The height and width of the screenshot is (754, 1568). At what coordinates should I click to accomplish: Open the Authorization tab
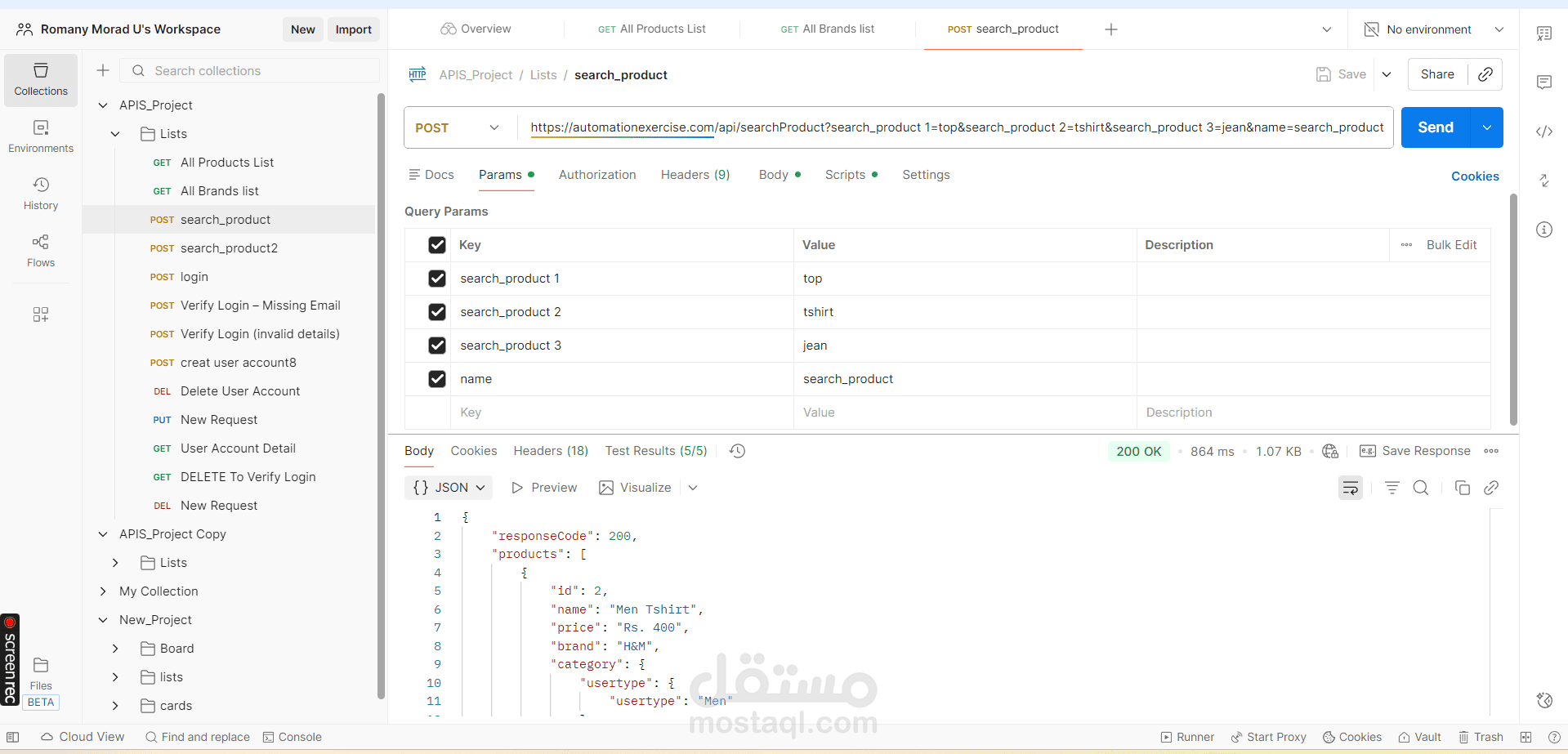(x=597, y=175)
